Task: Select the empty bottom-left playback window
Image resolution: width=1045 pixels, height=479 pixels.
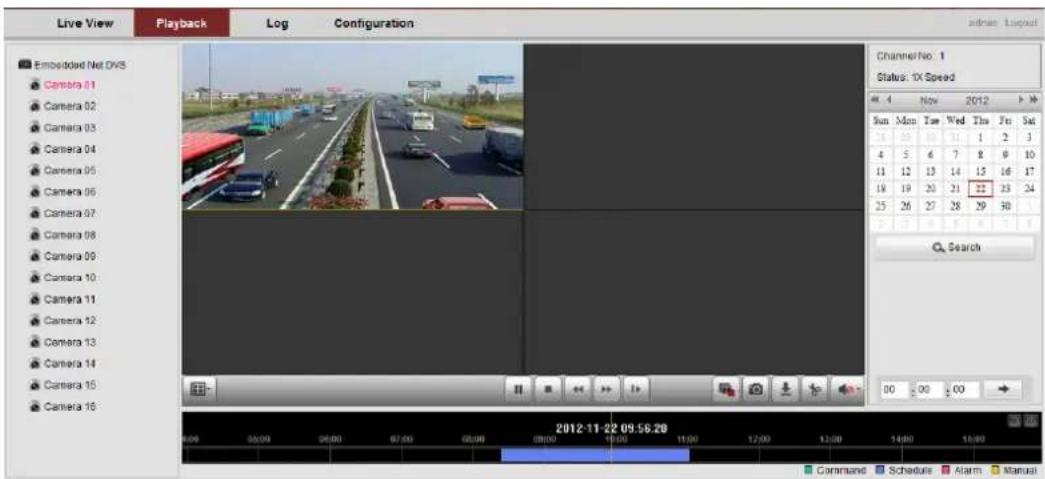Action: [353, 293]
